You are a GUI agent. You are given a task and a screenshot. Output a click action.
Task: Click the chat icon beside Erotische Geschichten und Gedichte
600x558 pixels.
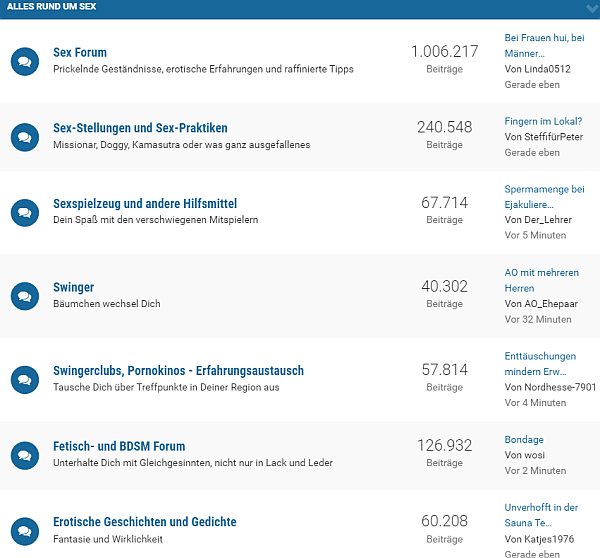pyautogui.click(x=24, y=530)
